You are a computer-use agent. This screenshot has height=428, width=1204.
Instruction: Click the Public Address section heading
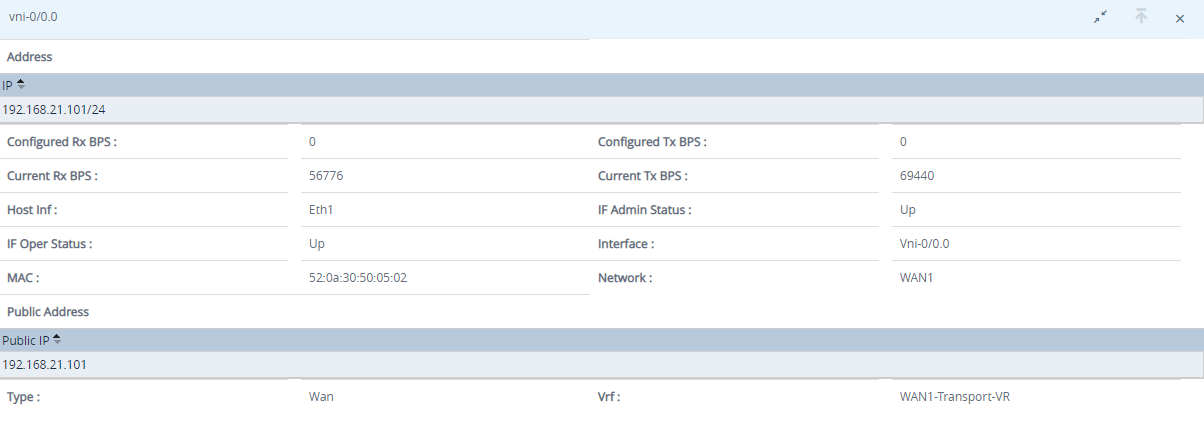[x=48, y=312]
